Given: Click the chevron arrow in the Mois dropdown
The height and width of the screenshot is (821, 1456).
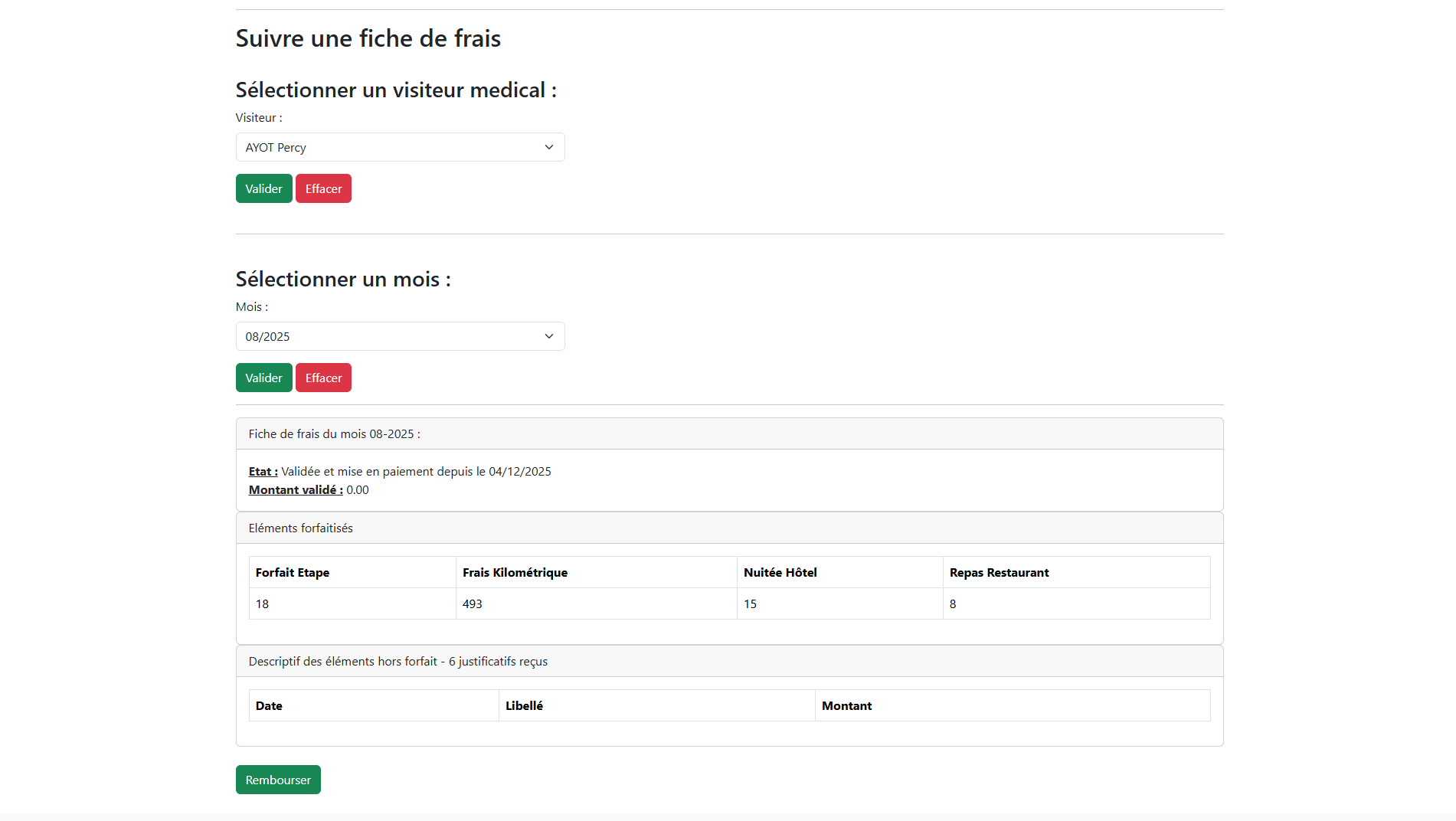Looking at the screenshot, I should point(548,336).
